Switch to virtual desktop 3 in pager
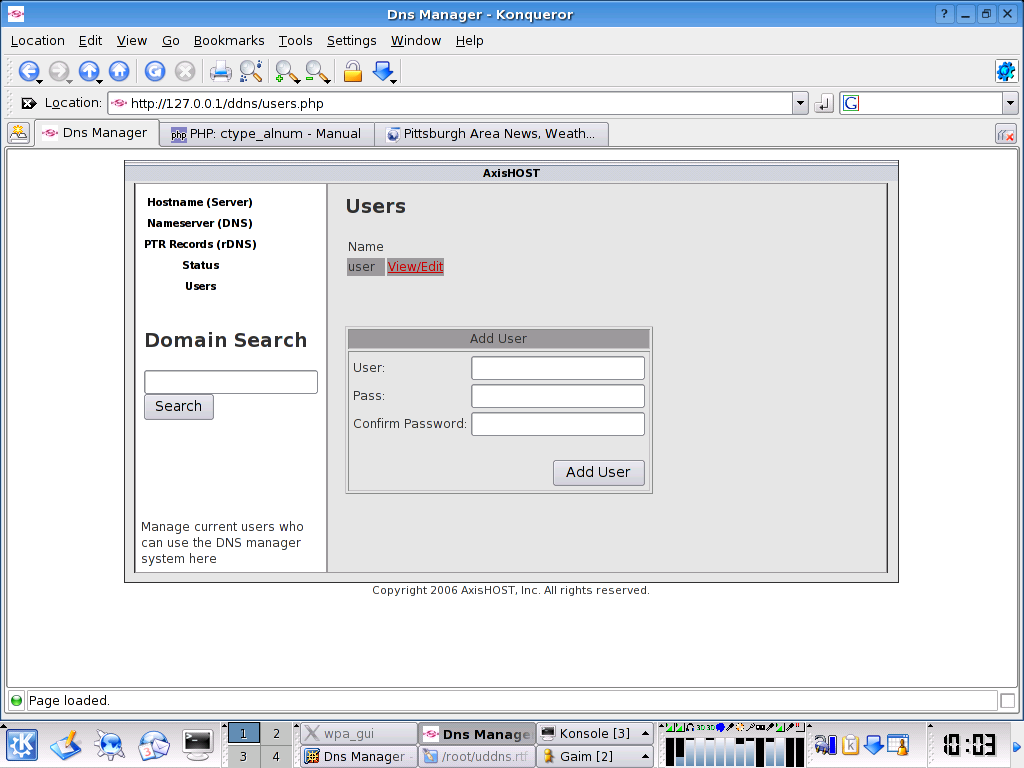The width and height of the screenshot is (1024, 768). coord(243,757)
